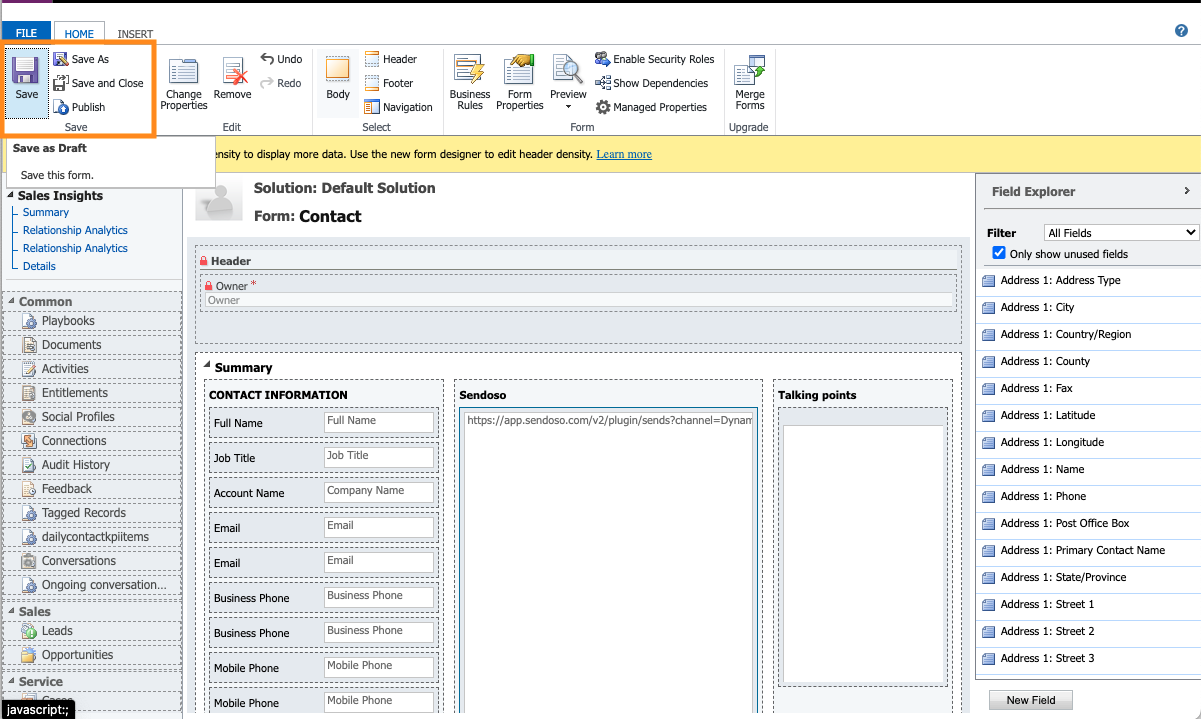Screen dimensions: 1201x719
Task: Open Business Rules
Action: click(470, 83)
